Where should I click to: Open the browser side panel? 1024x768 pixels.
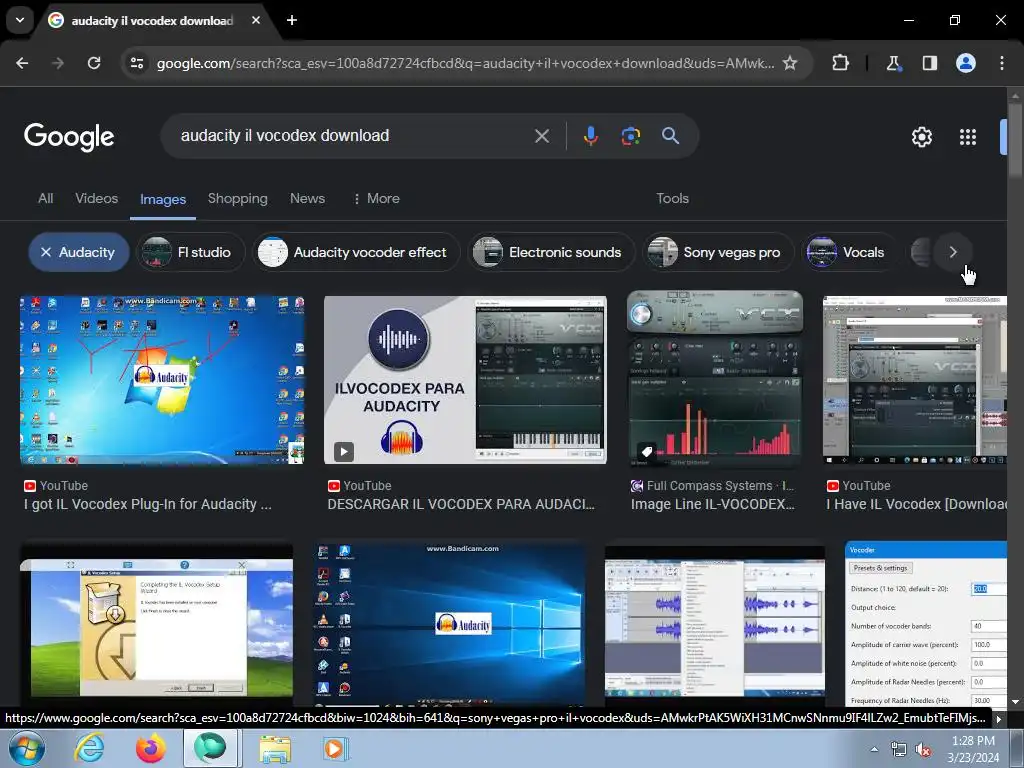pos(929,63)
